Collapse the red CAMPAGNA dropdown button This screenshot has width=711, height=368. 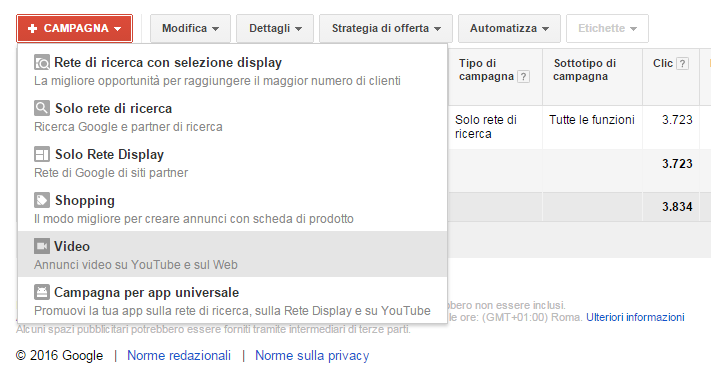pyautogui.click(x=74, y=29)
